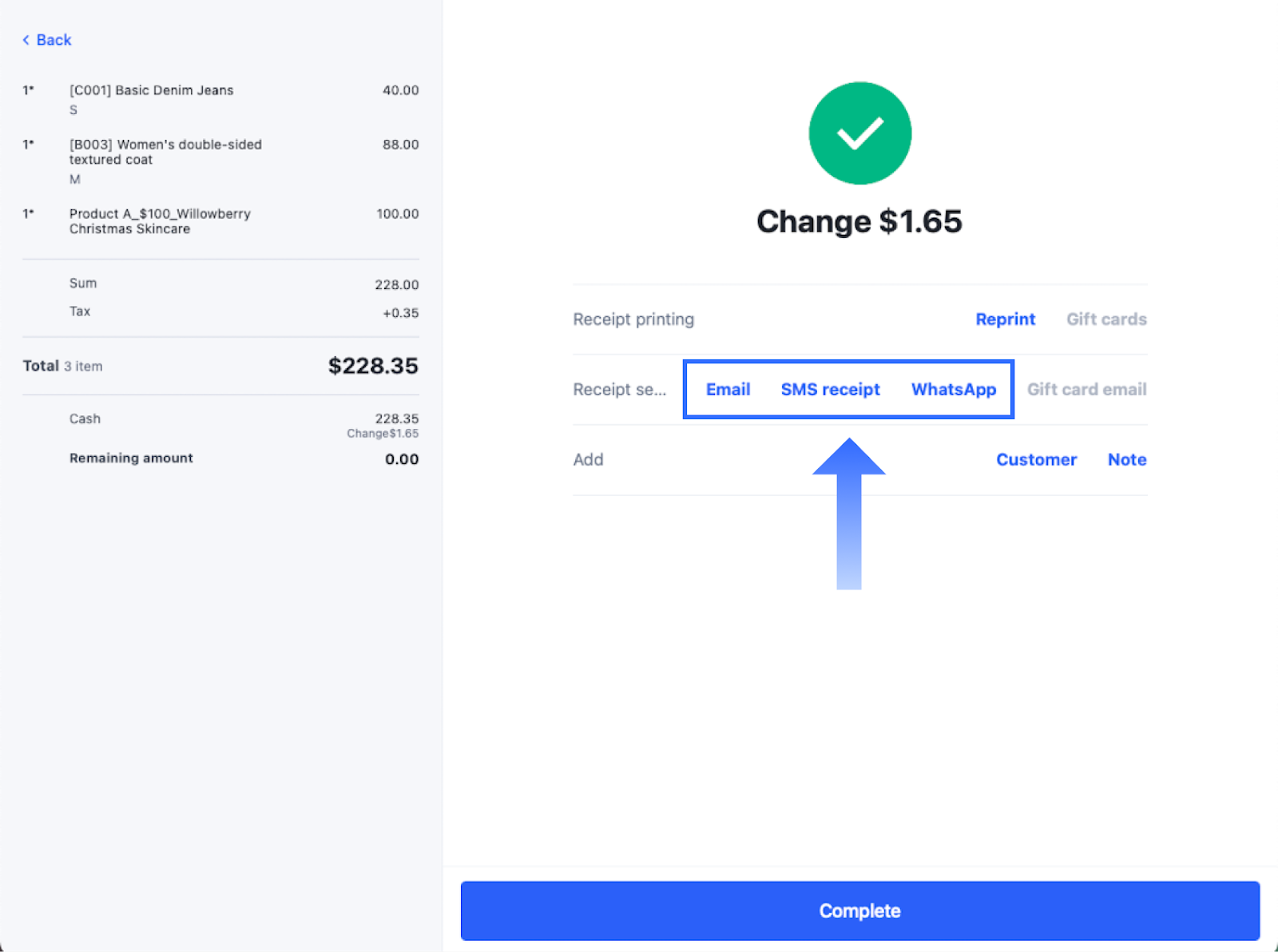Add a Customer to the order
Viewport: 1278px width, 952px height.
point(1036,460)
